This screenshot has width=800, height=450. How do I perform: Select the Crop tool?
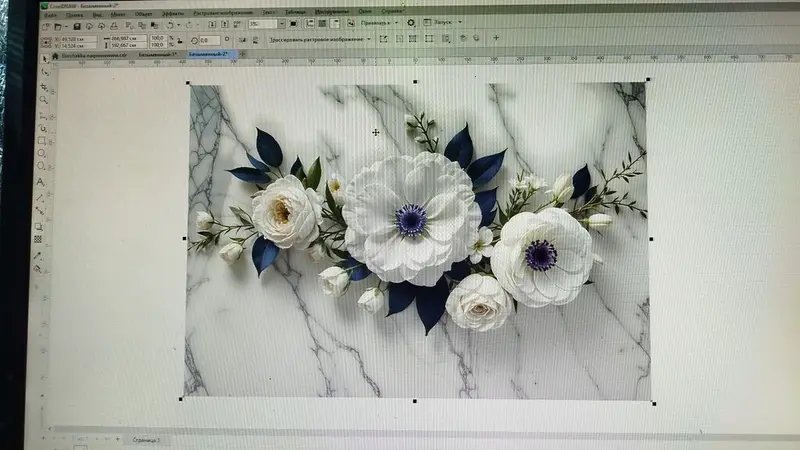click(x=44, y=87)
